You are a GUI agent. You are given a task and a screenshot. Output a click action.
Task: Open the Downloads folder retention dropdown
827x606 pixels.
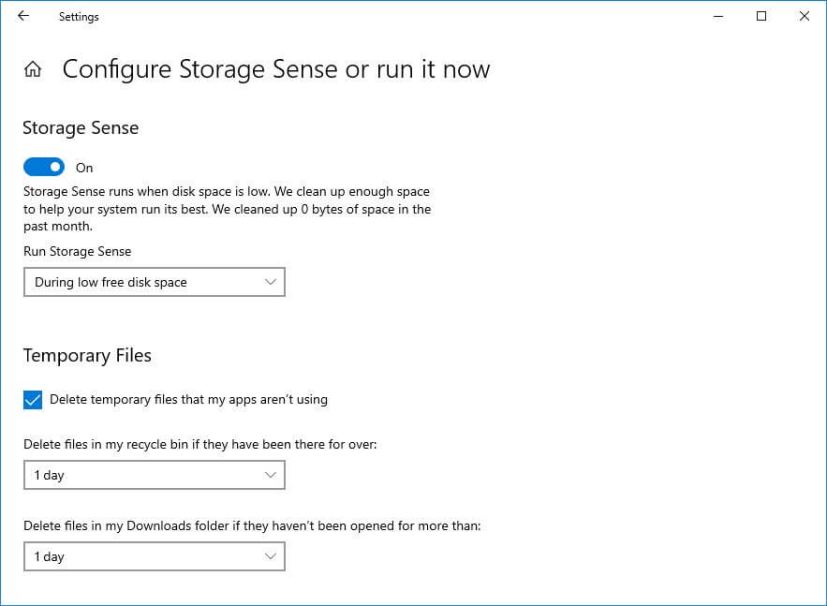tap(154, 556)
